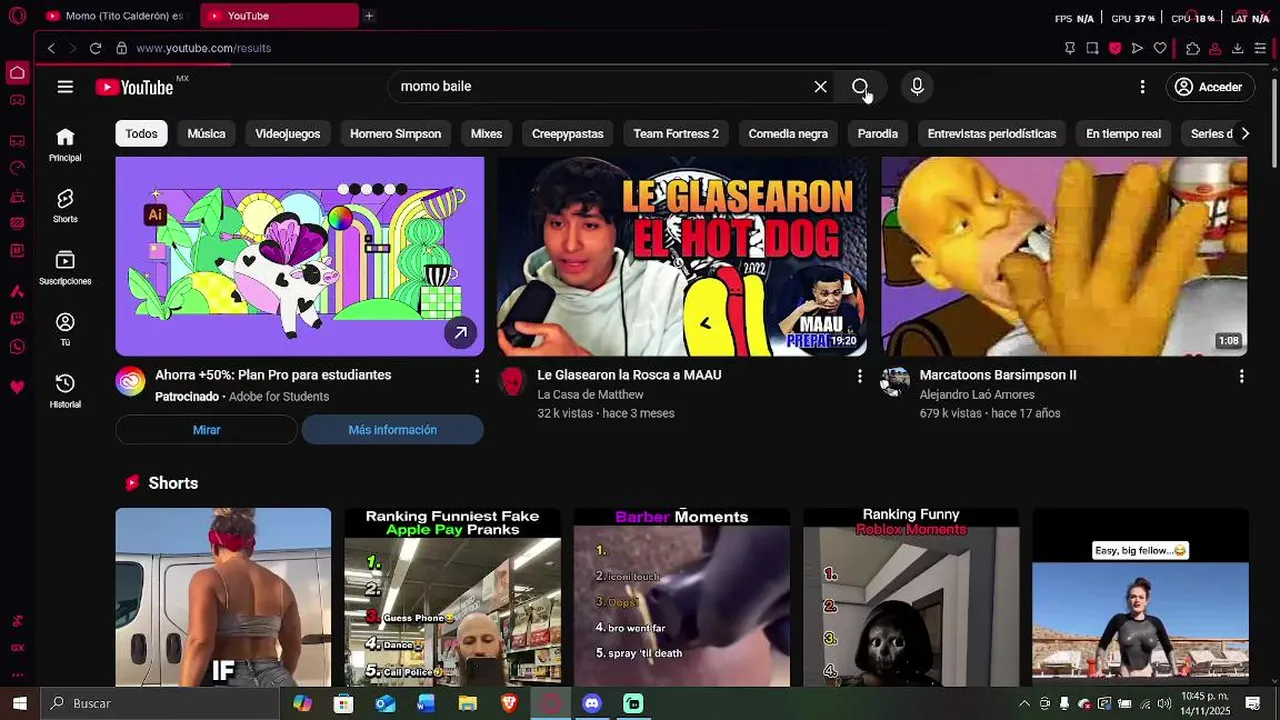
Task: Open options menu for the Adobe sponsored ad
Action: (x=476, y=376)
